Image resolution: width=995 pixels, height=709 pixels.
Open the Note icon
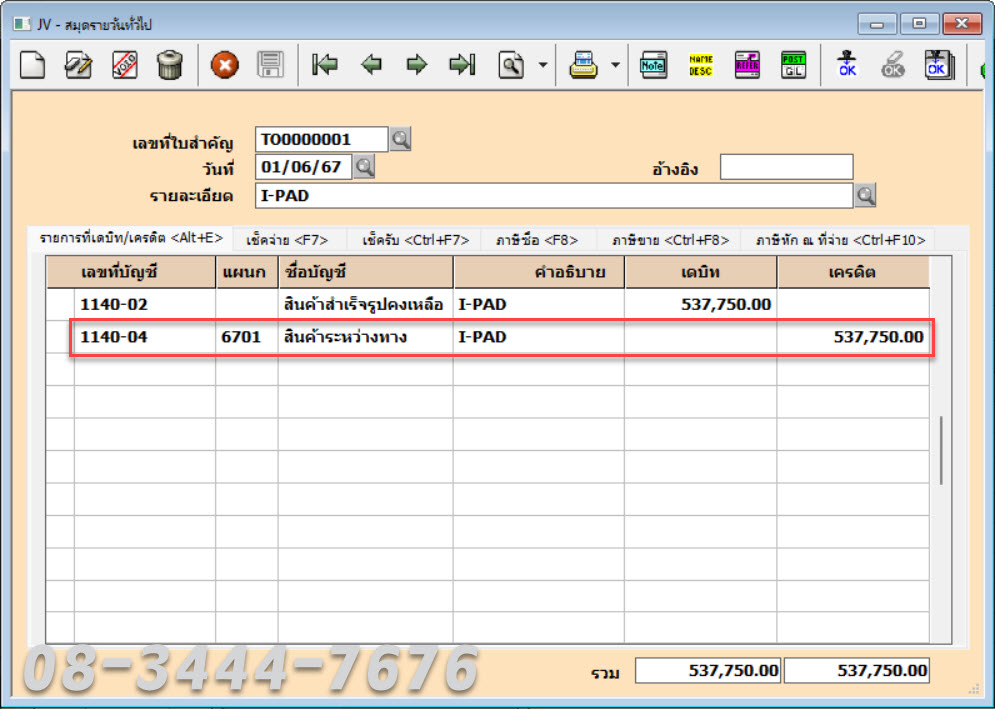pyautogui.click(x=654, y=65)
